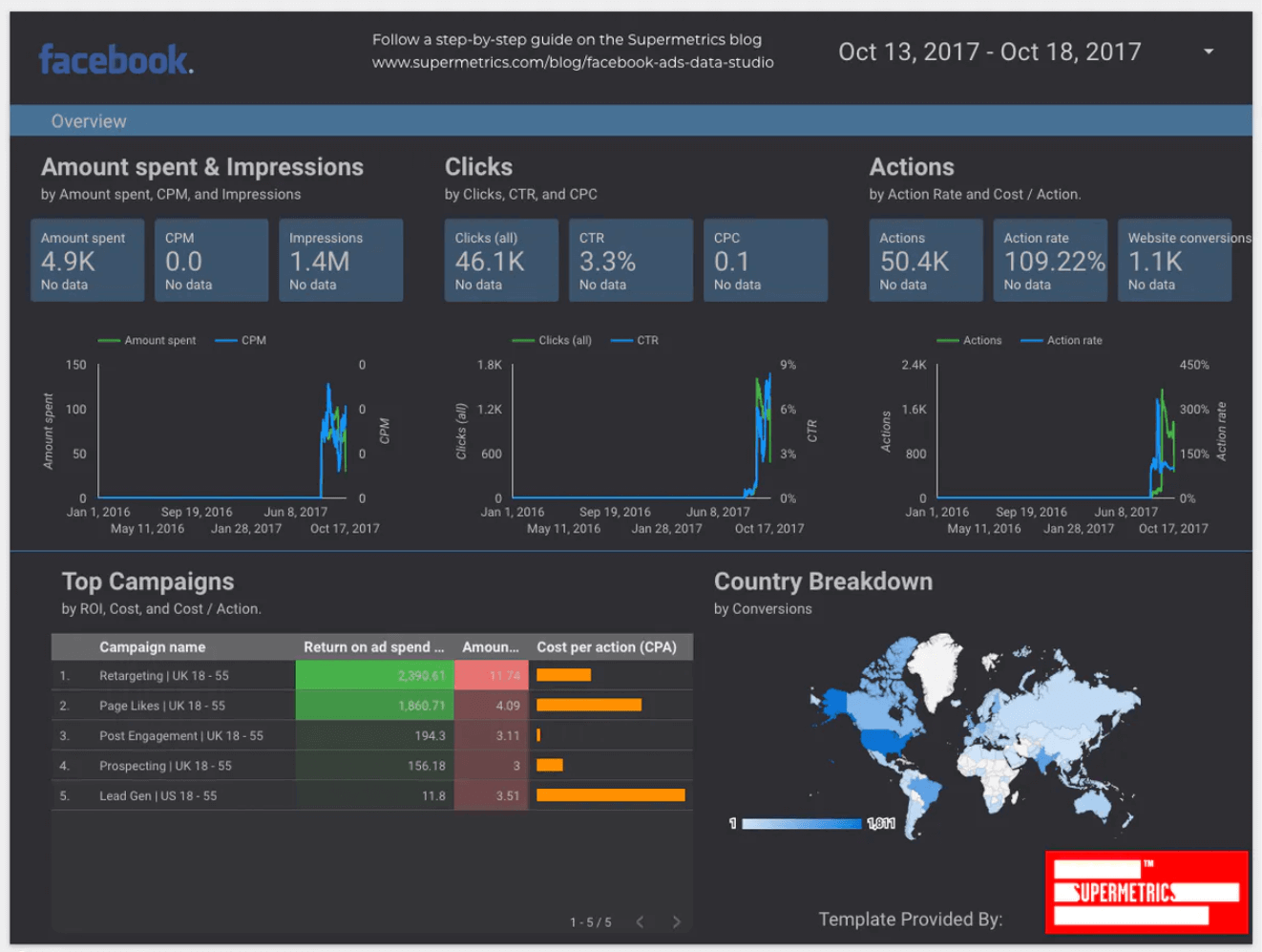Image resolution: width=1262 pixels, height=952 pixels.
Task: Toggle the CPM legend series
Action: (x=241, y=340)
